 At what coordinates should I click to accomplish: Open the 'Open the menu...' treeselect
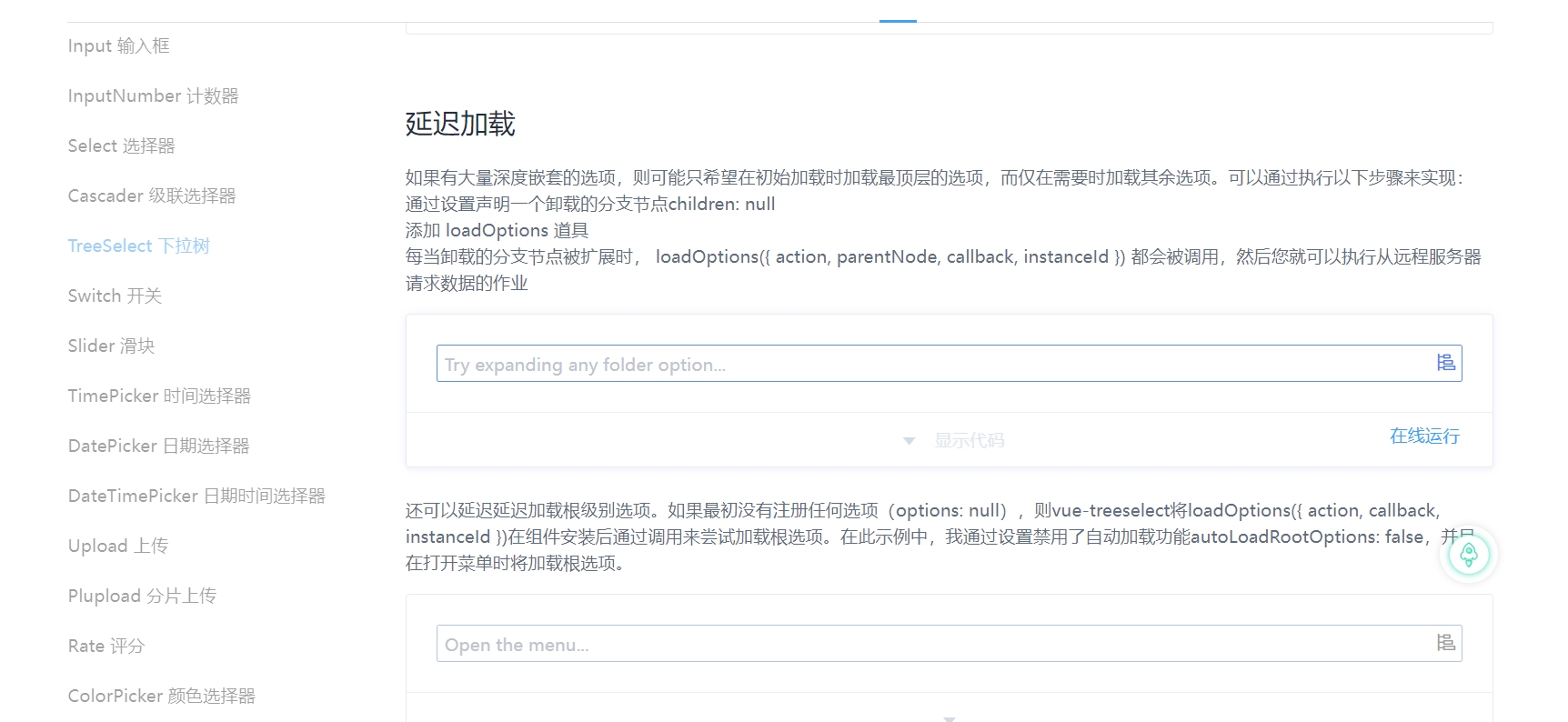(x=949, y=644)
